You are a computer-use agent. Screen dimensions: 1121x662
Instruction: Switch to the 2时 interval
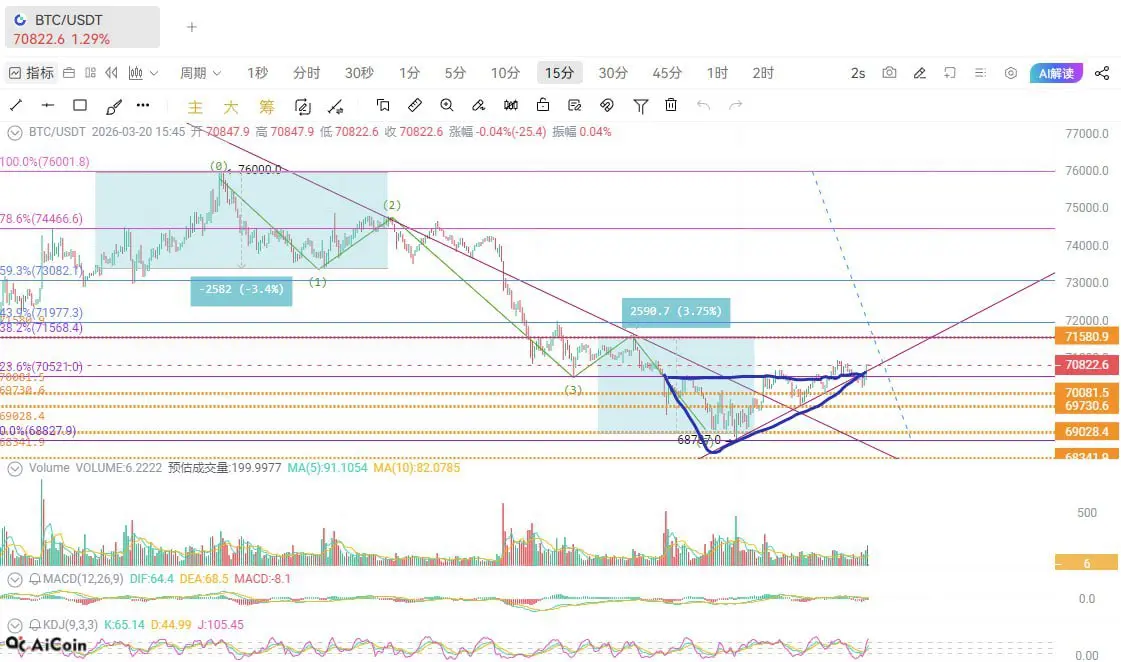(763, 73)
